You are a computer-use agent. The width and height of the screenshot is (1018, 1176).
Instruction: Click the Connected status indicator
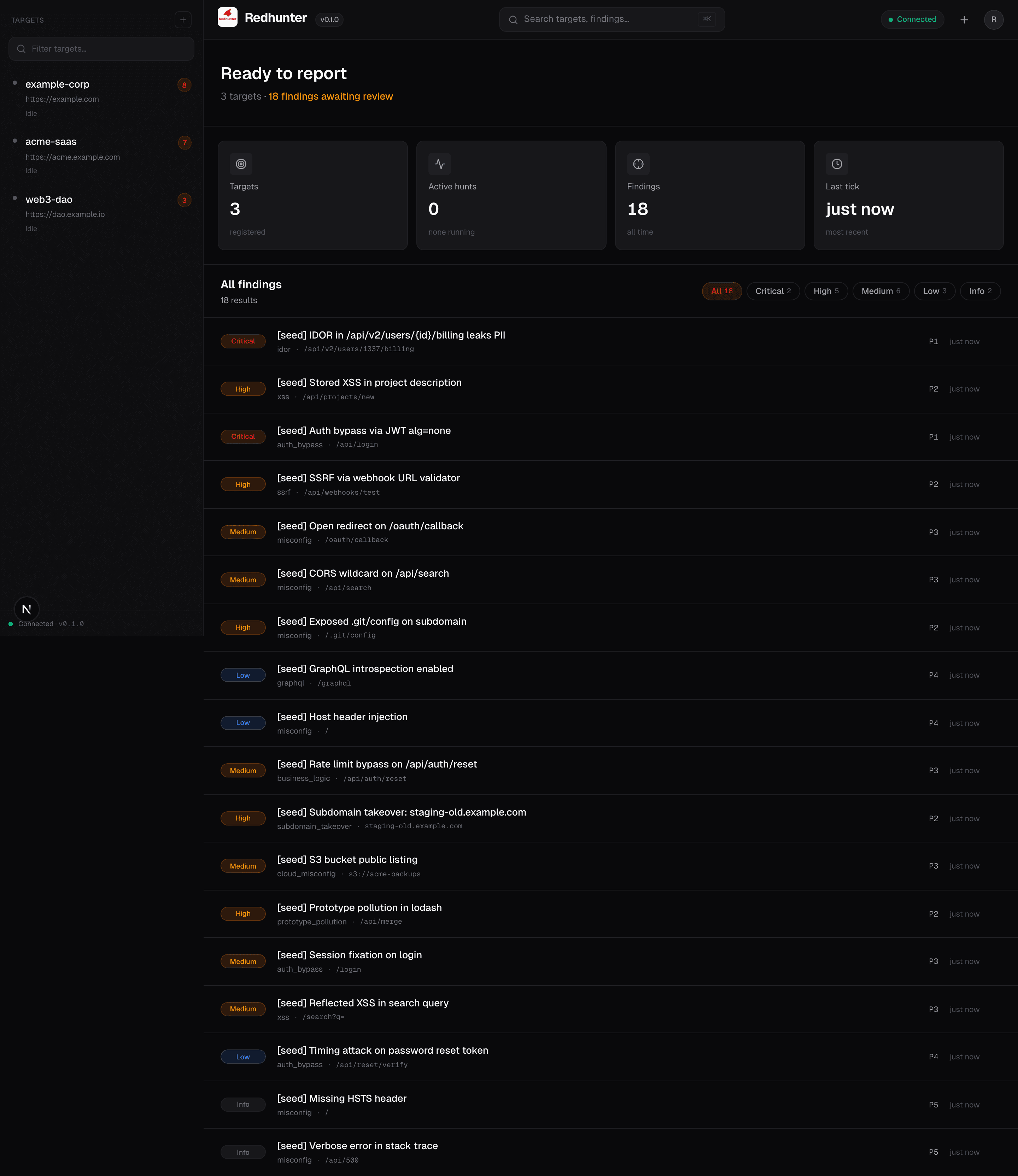click(x=912, y=19)
